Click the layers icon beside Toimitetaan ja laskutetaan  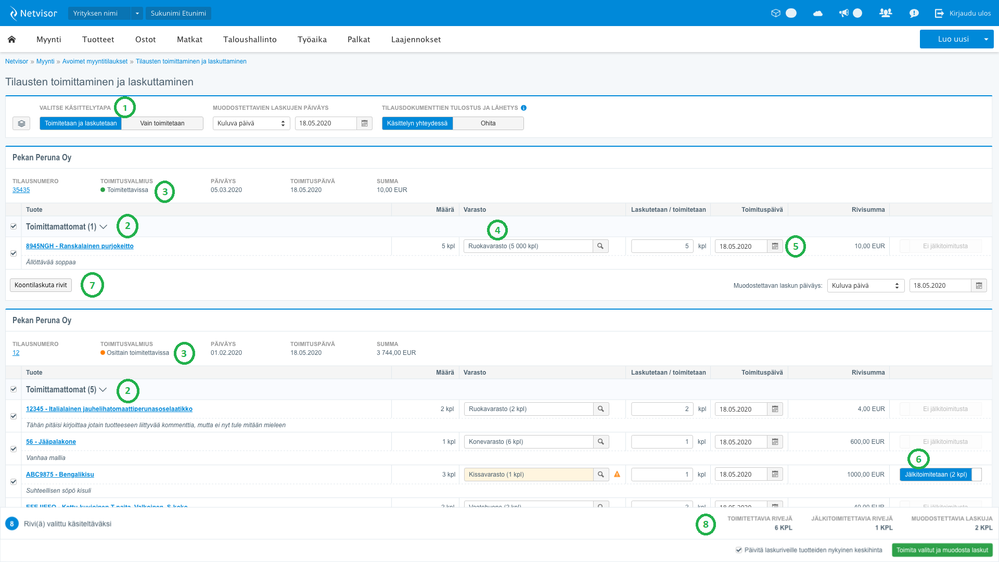pos(21,123)
